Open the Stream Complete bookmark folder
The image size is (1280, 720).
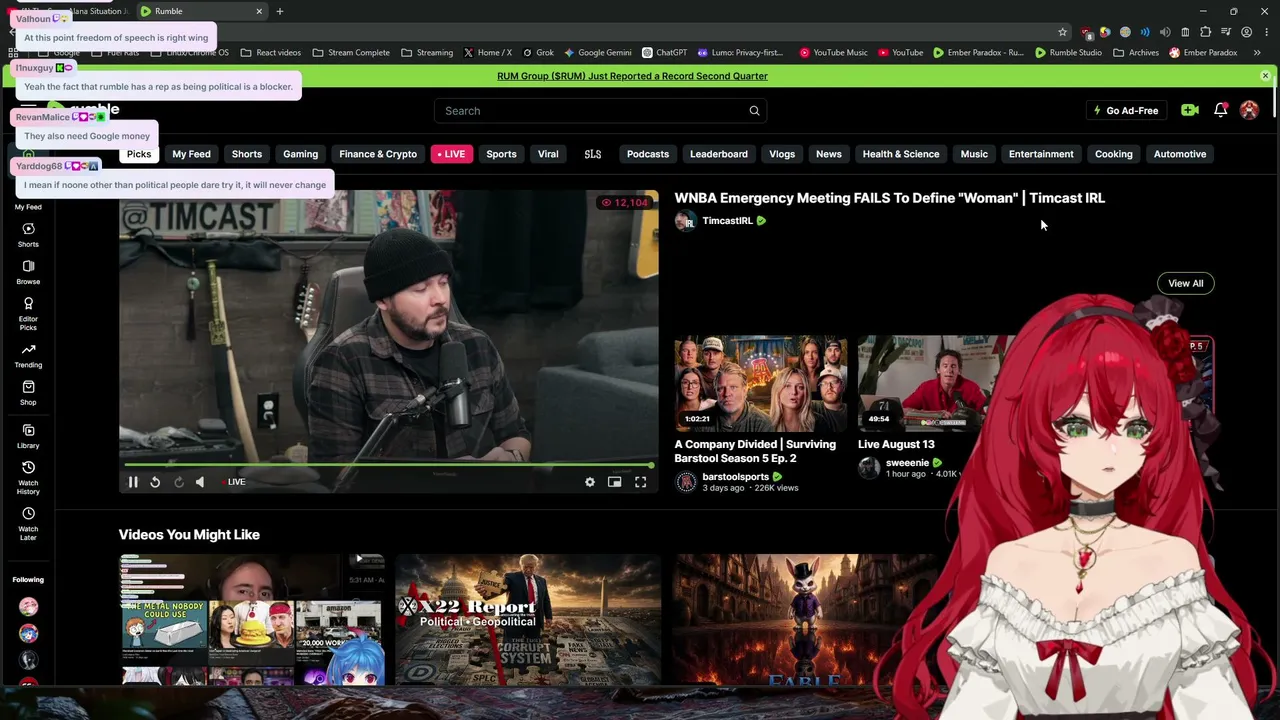pos(351,53)
